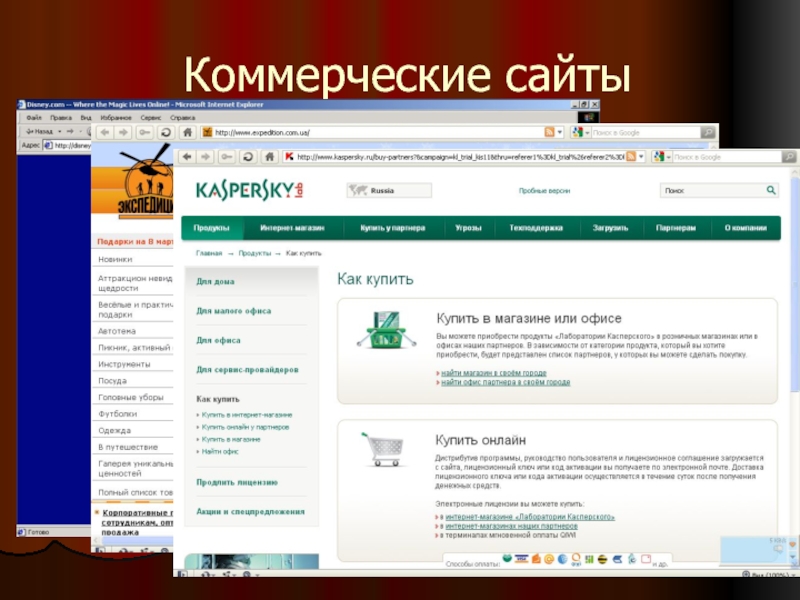Select Для дома in sidebar
This screenshot has width=800, height=600.
coord(215,282)
